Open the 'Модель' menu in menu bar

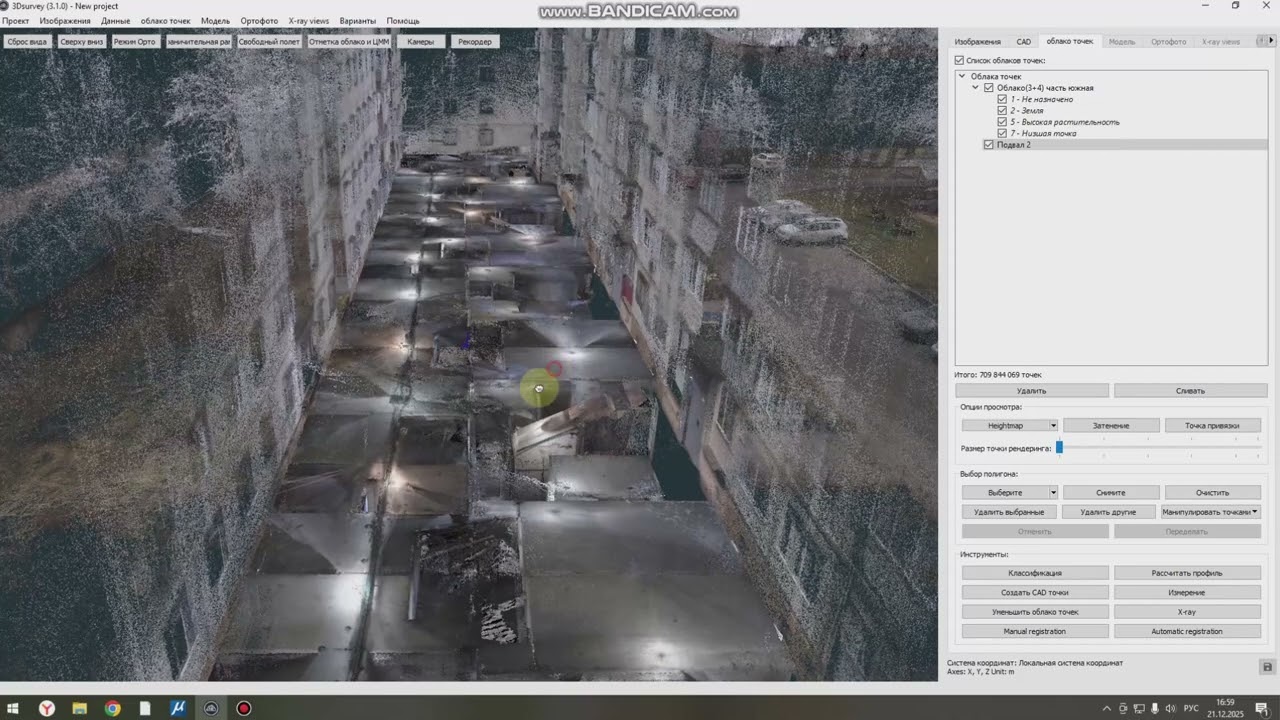tap(215, 21)
